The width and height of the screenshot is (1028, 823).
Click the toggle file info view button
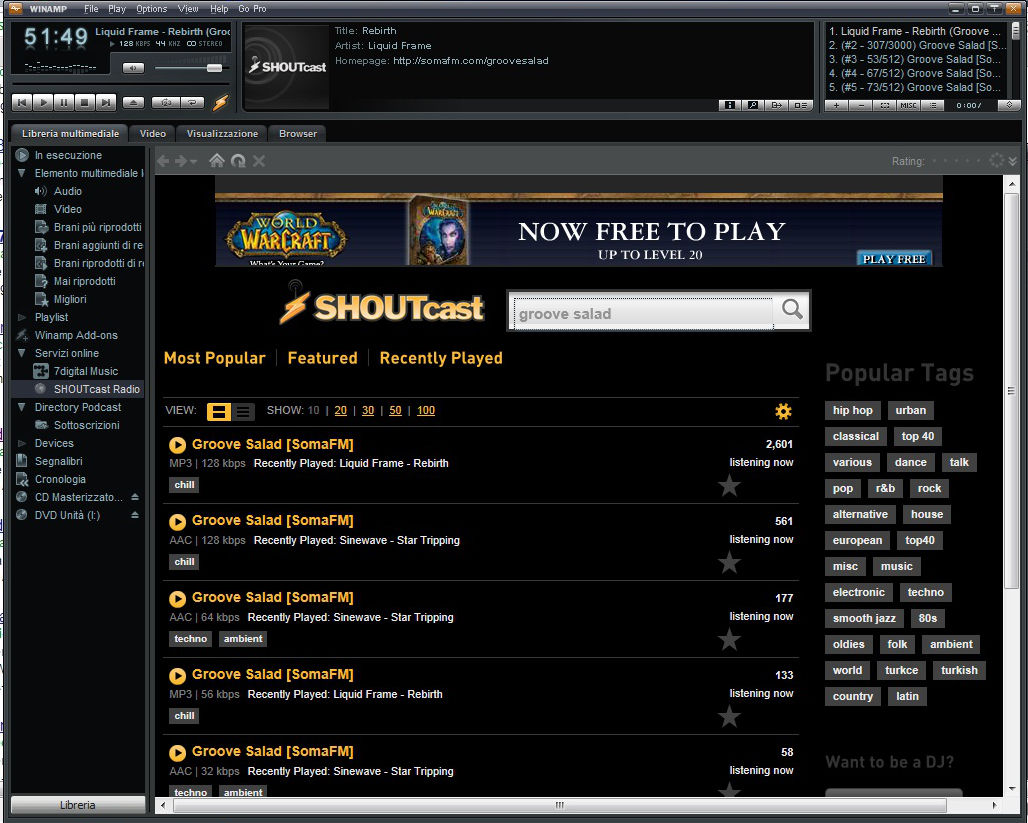coord(801,105)
